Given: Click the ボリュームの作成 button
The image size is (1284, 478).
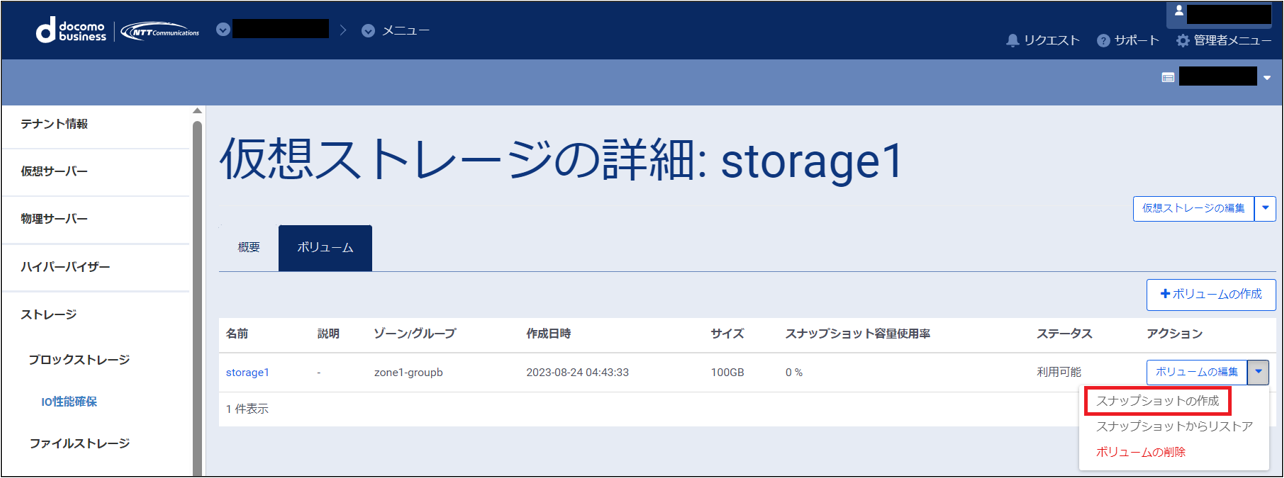Looking at the screenshot, I should [1211, 294].
